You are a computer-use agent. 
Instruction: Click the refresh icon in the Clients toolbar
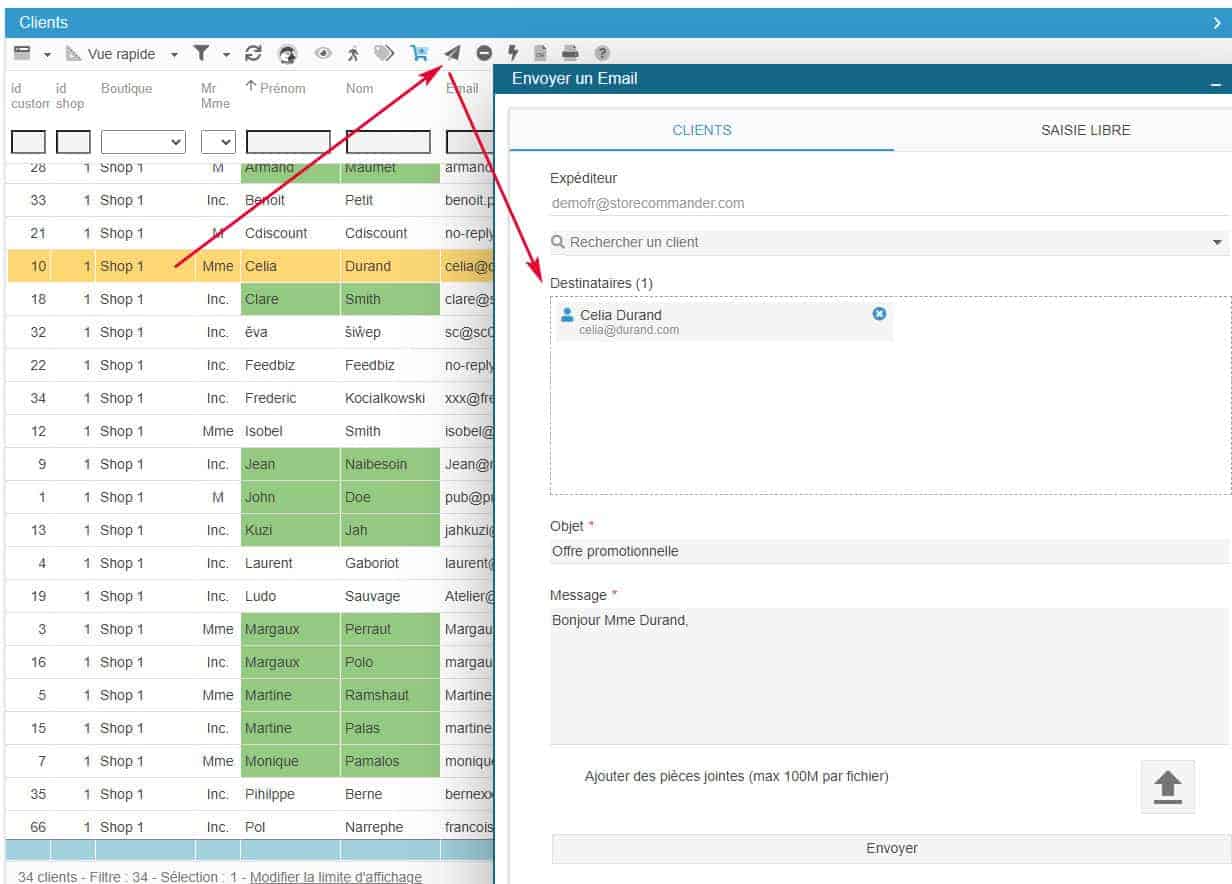(253, 54)
